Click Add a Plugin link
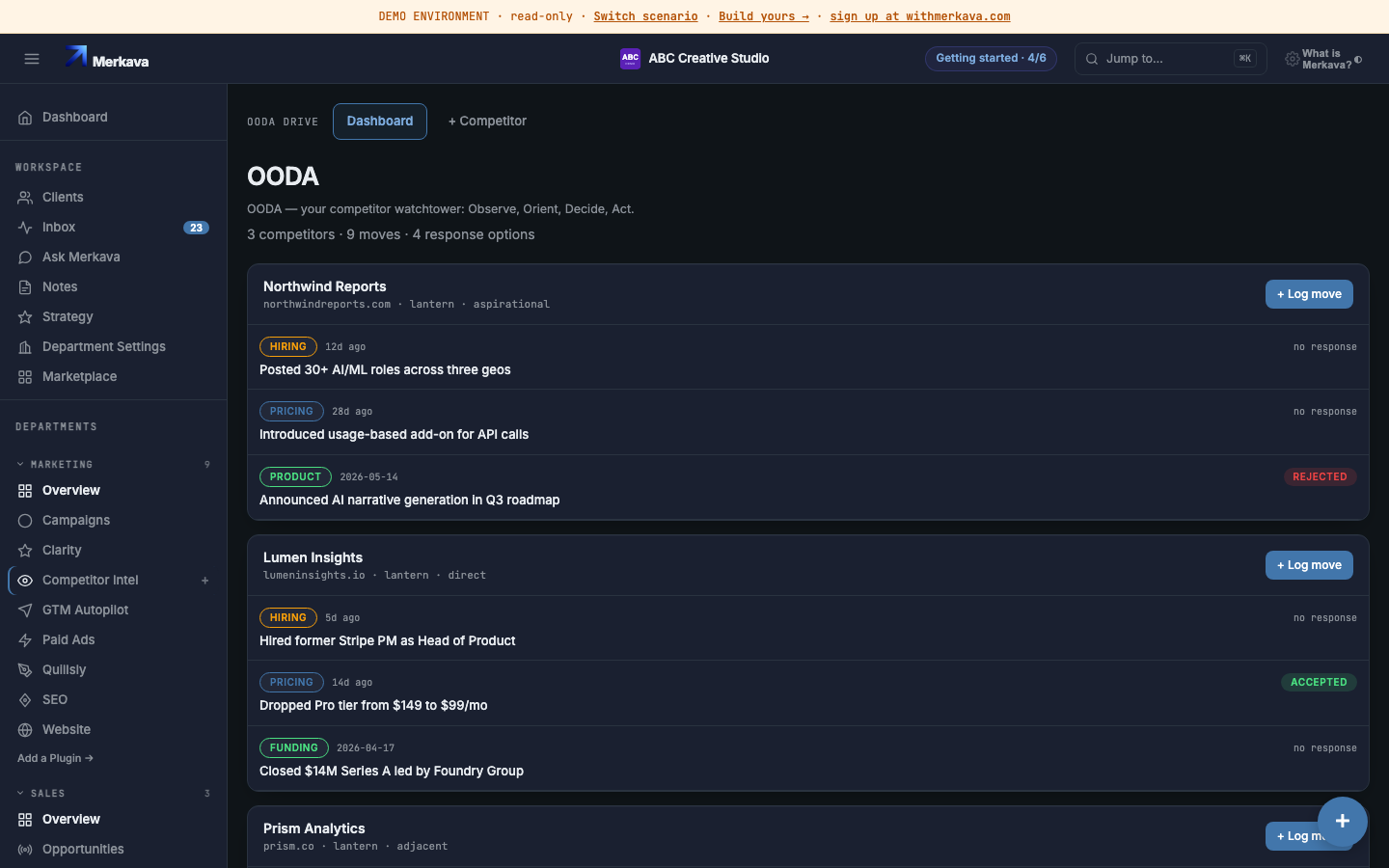This screenshot has width=1389, height=868. [x=55, y=758]
